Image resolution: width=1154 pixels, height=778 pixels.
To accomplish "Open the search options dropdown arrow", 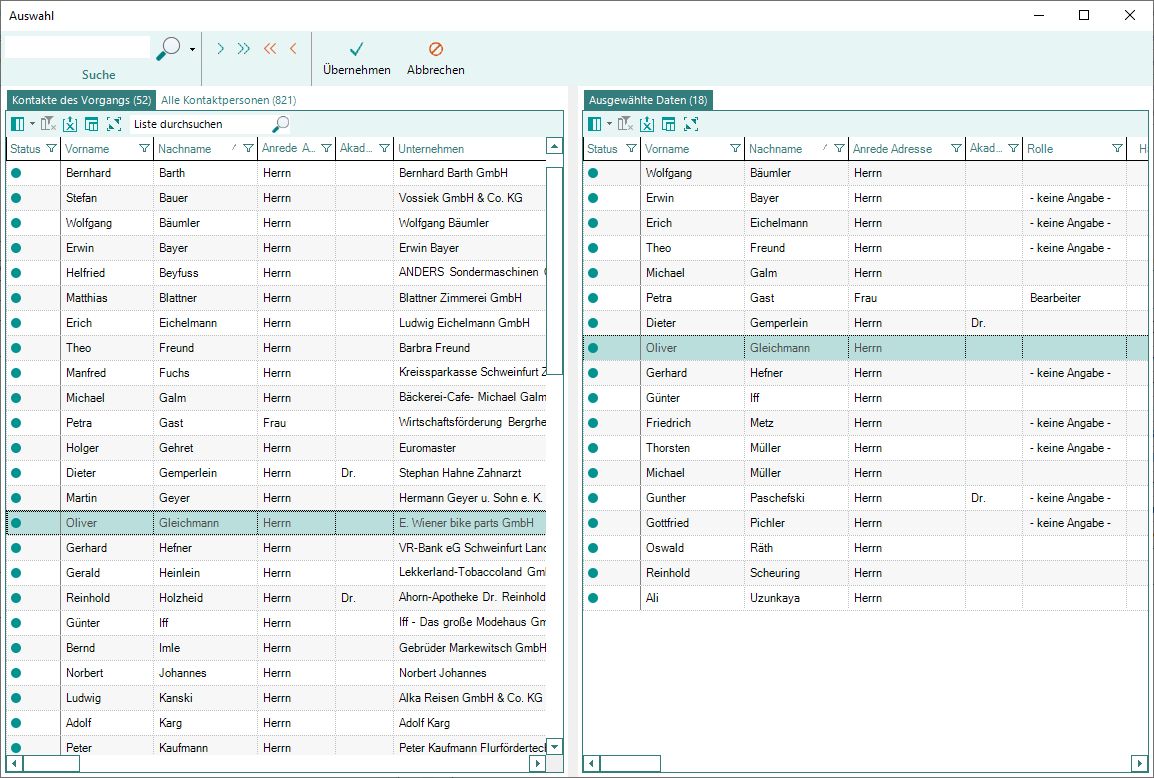I will coord(192,49).
